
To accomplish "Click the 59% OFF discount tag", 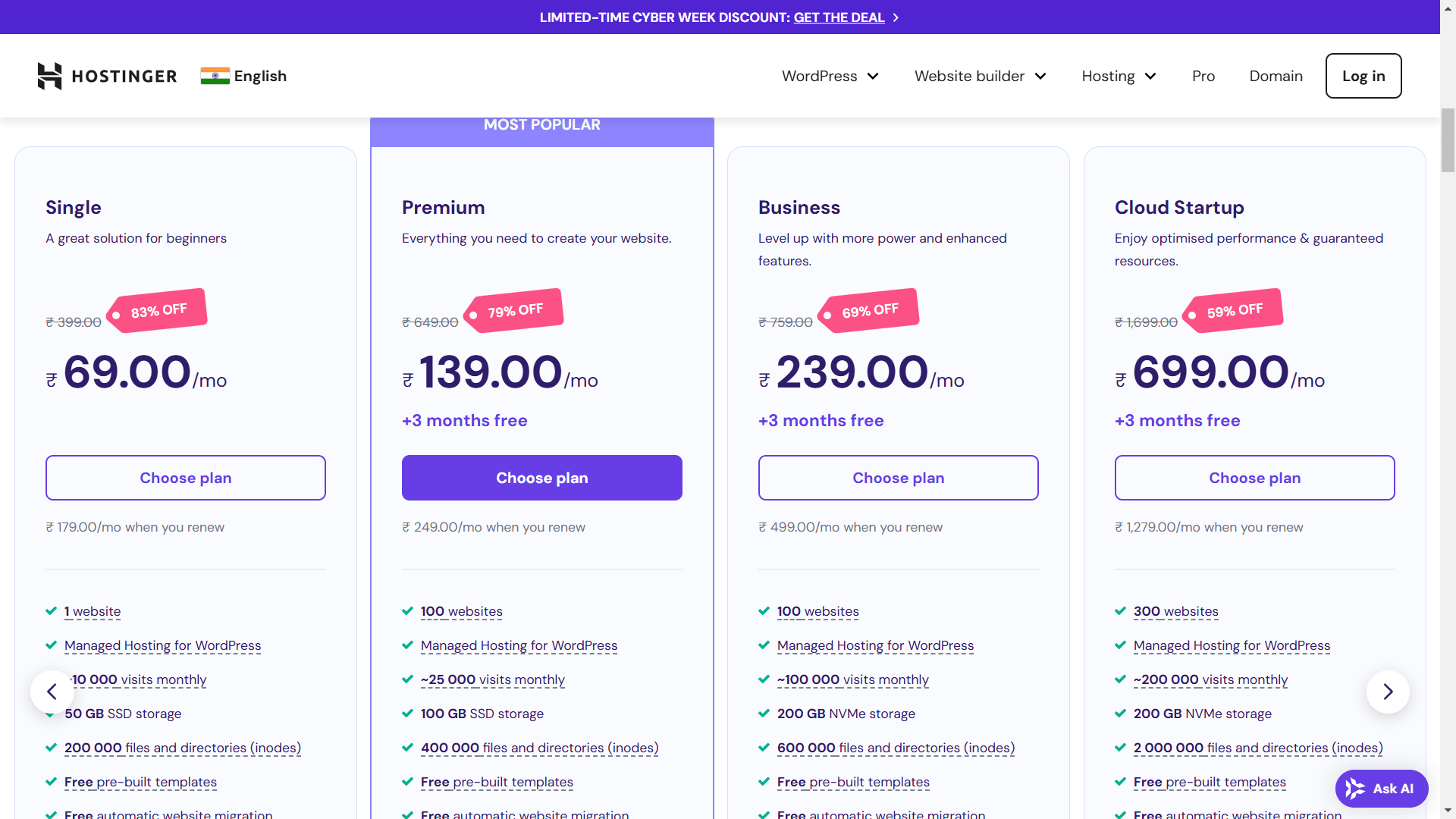I will coord(1234,311).
